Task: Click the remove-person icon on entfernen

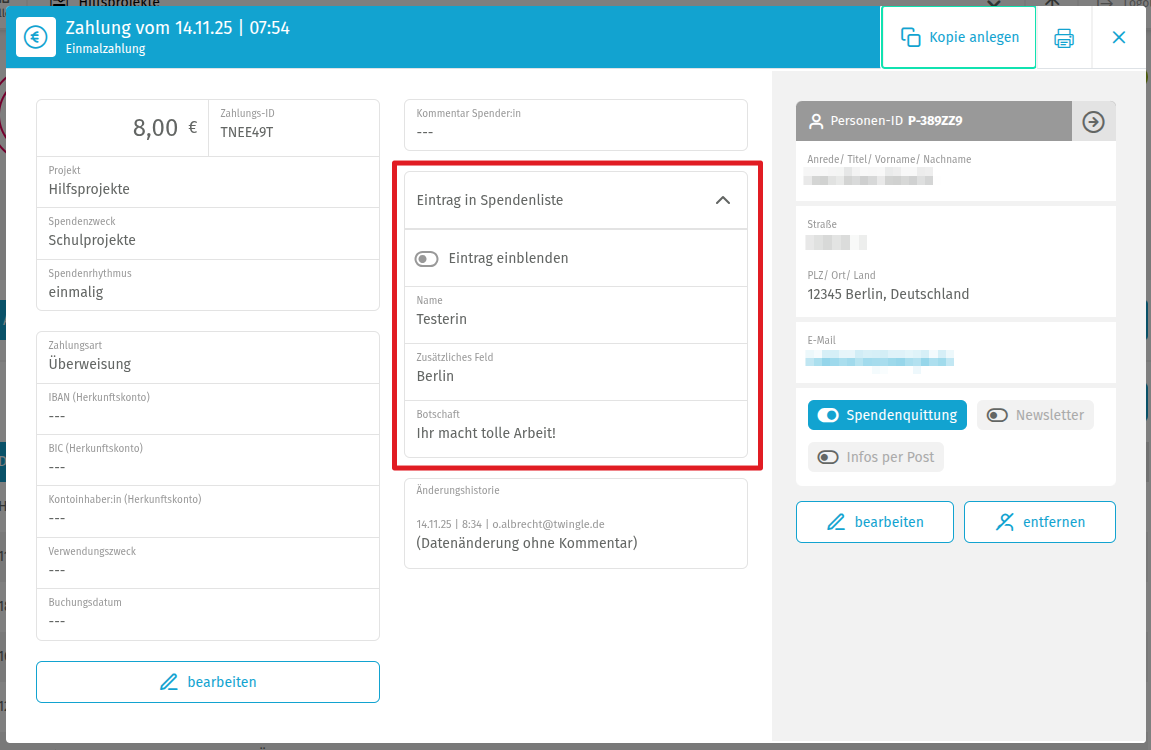Action: coord(1005,522)
